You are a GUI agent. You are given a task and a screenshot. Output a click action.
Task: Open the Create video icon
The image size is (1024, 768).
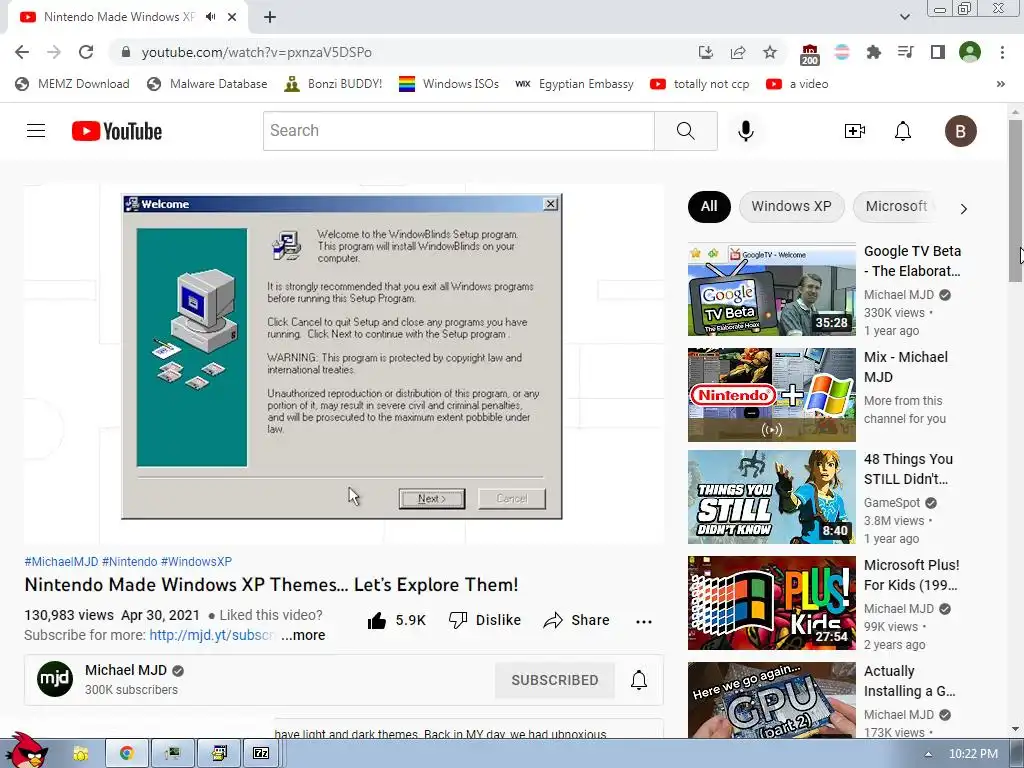coord(854,131)
